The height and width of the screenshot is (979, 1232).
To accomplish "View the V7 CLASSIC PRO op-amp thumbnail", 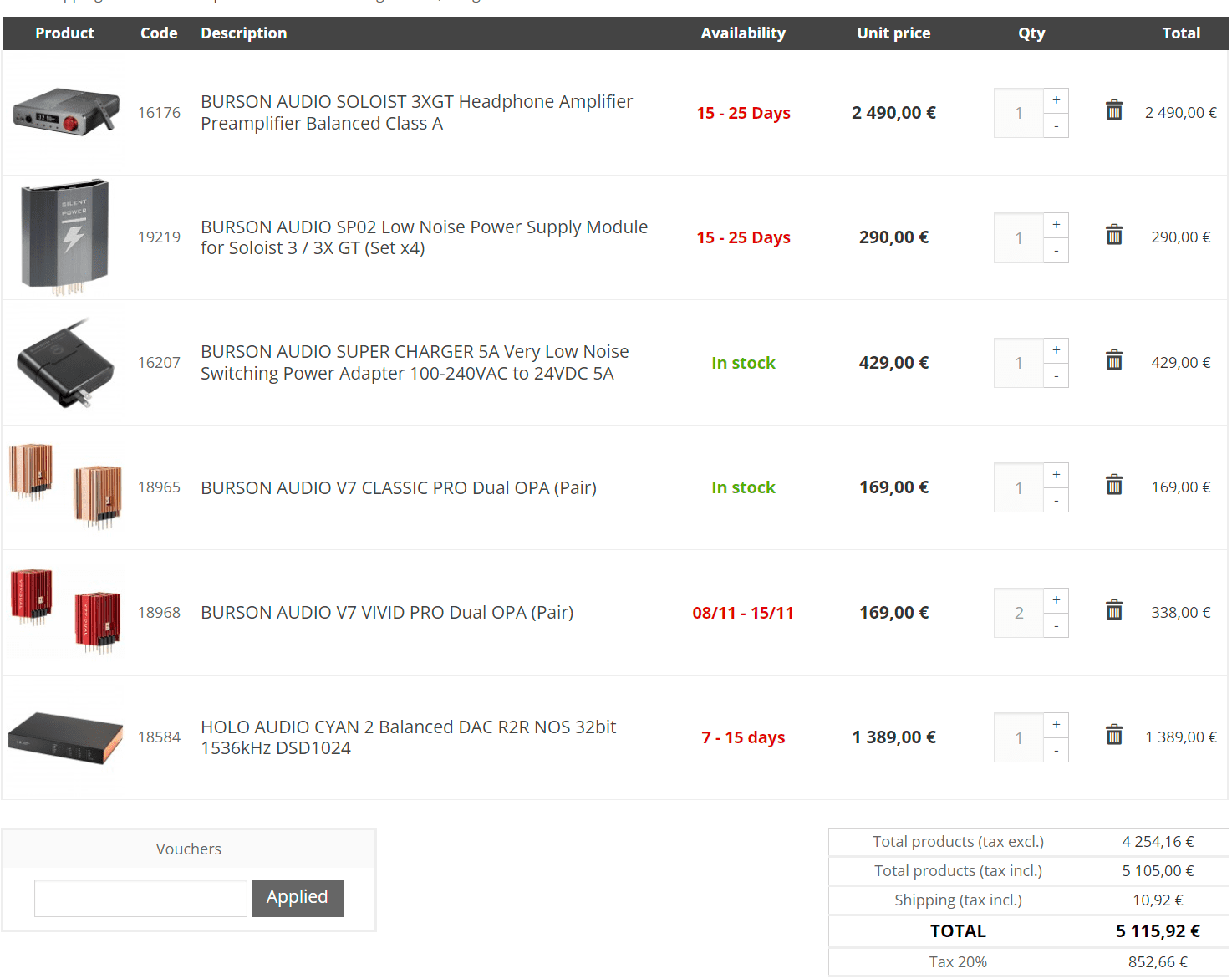I will coord(65,487).
